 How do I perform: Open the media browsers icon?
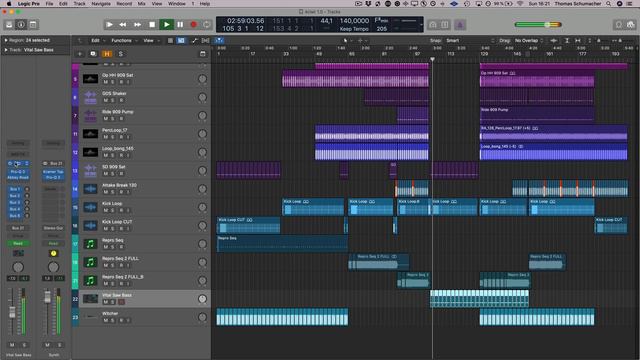631,25
